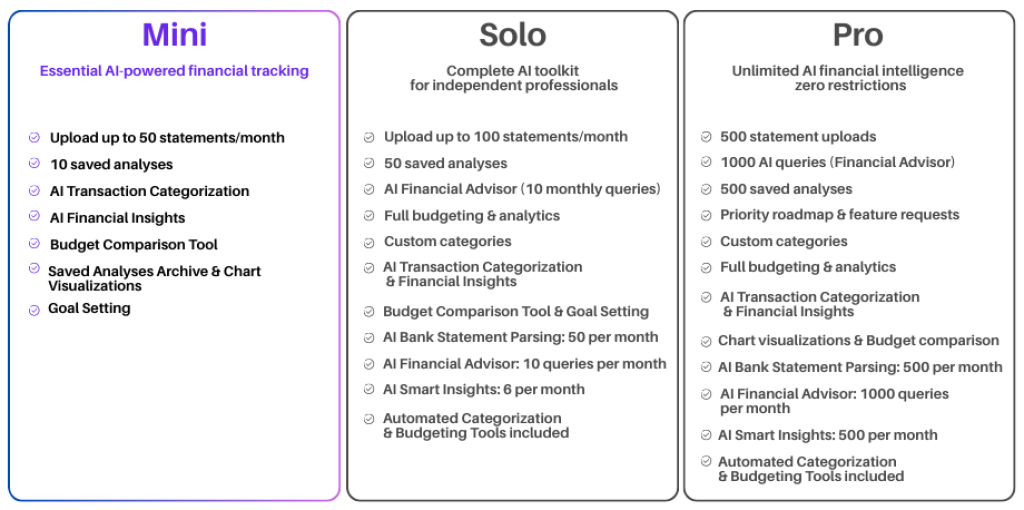Image resolution: width=1024 pixels, height=510 pixels.
Task: Click the AI Financial Advisor (10 monthly queries) text
Action: (522, 189)
